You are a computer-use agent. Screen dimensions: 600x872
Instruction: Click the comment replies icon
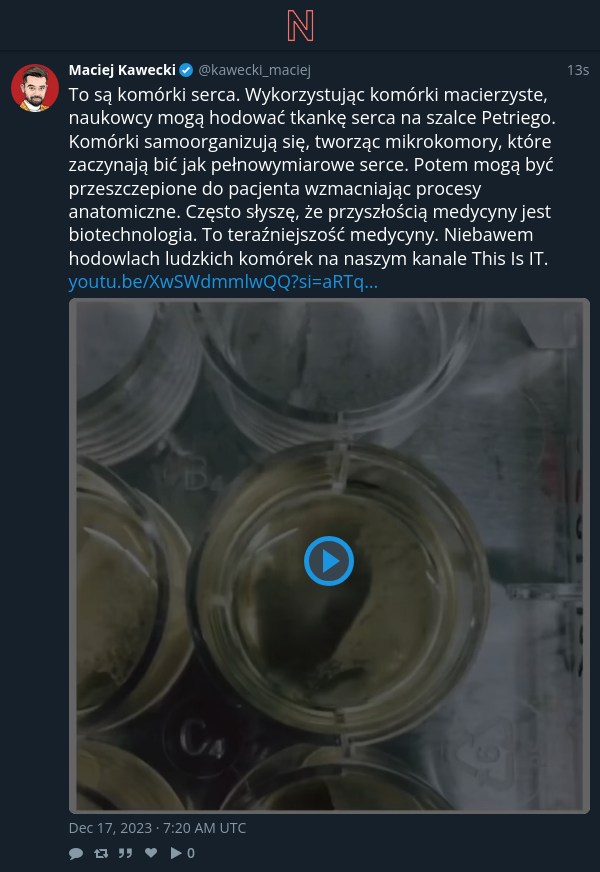[x=76, y=853]
